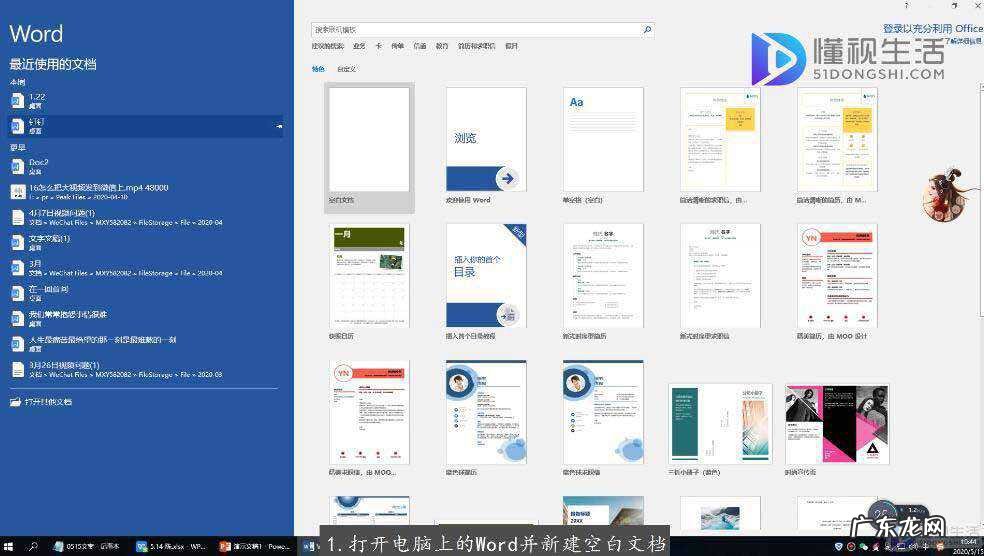
Task: Select the blank document (空白文档) thumbnail
Action: pyautogui.click(x=369, y=140)
